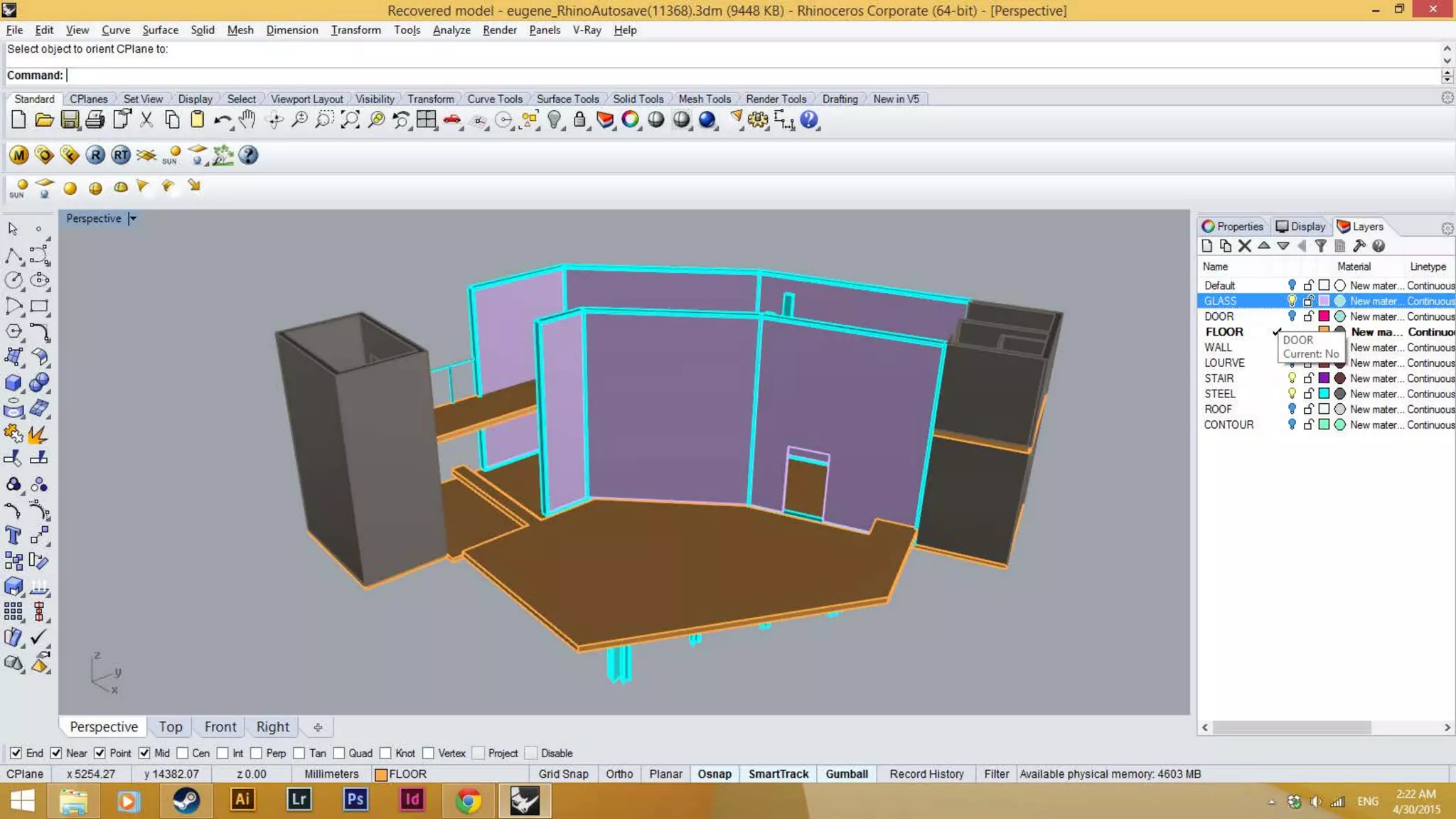Open the current layer FLOOR status dropdown
Viewport: 1456px width, 819px height.
tap(401, 774)
